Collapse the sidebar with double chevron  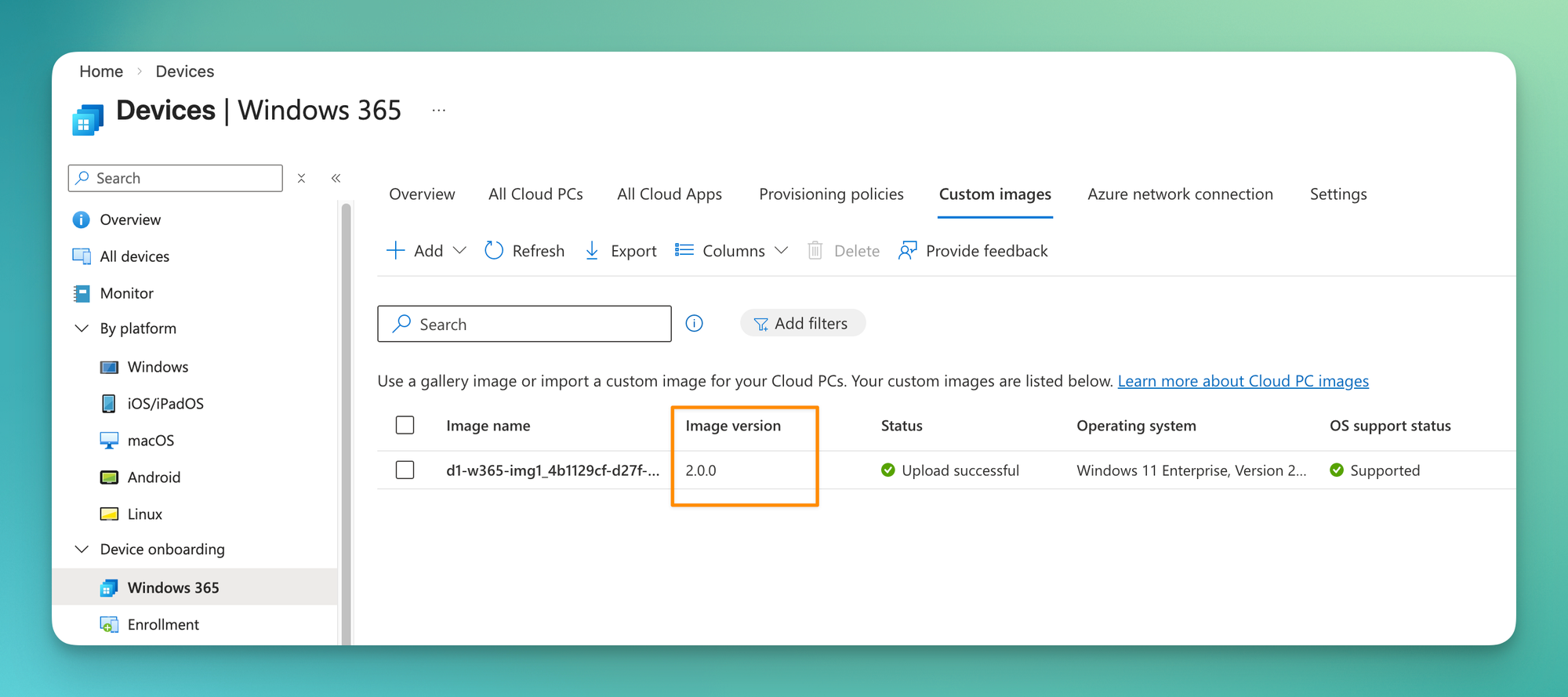pos(336,179)
